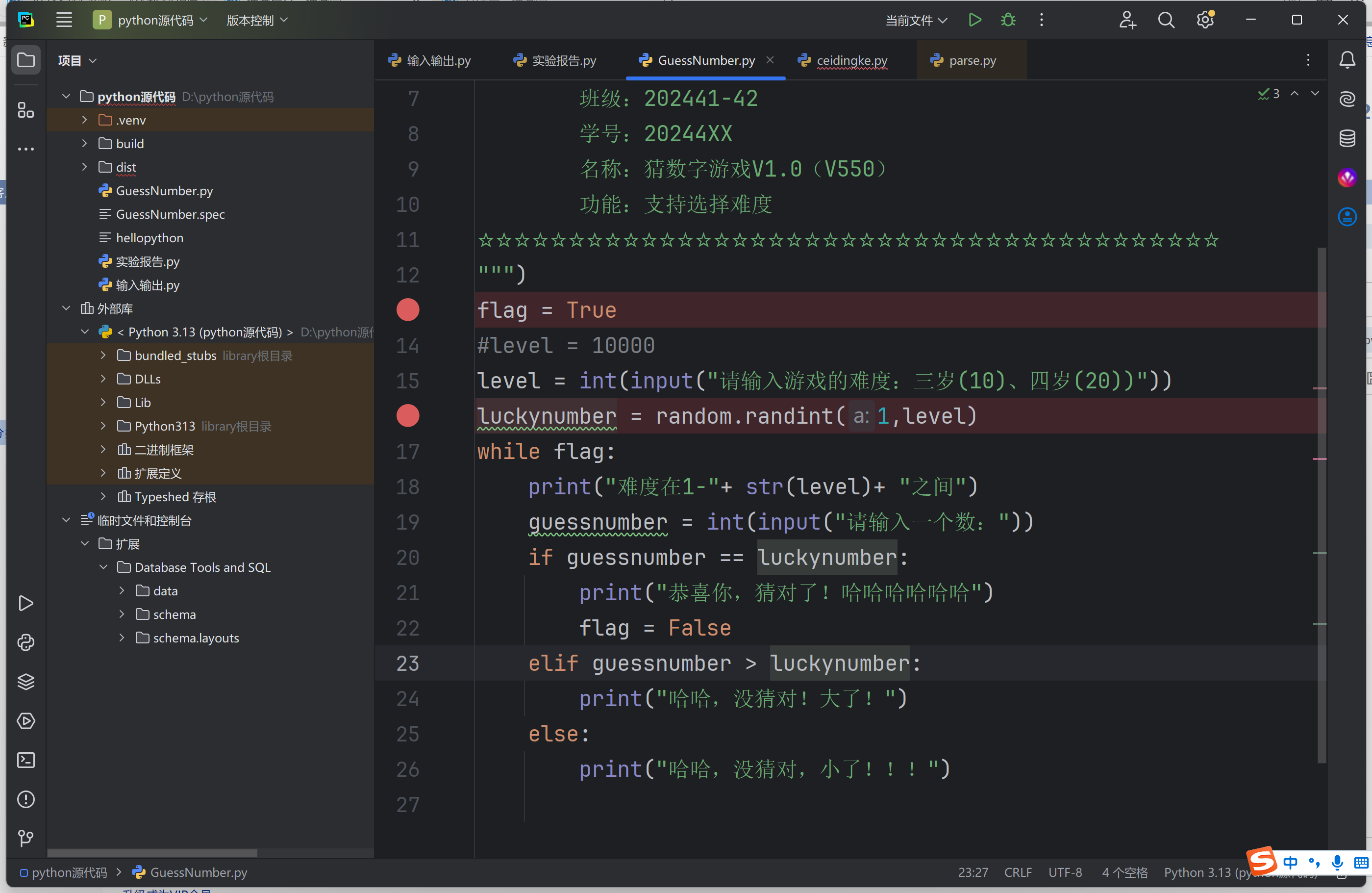Click the CRLF line separator button
The height and width of the screenshot is (893, 1372).
point(1018,872)
